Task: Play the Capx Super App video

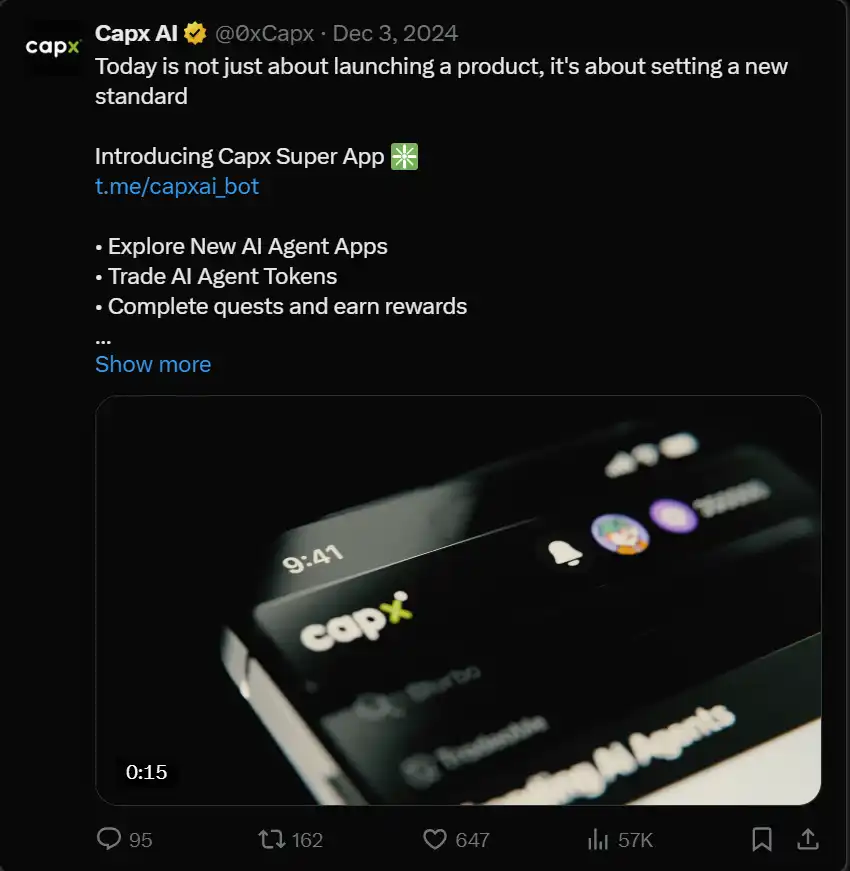Action: (x=458, y=600)
